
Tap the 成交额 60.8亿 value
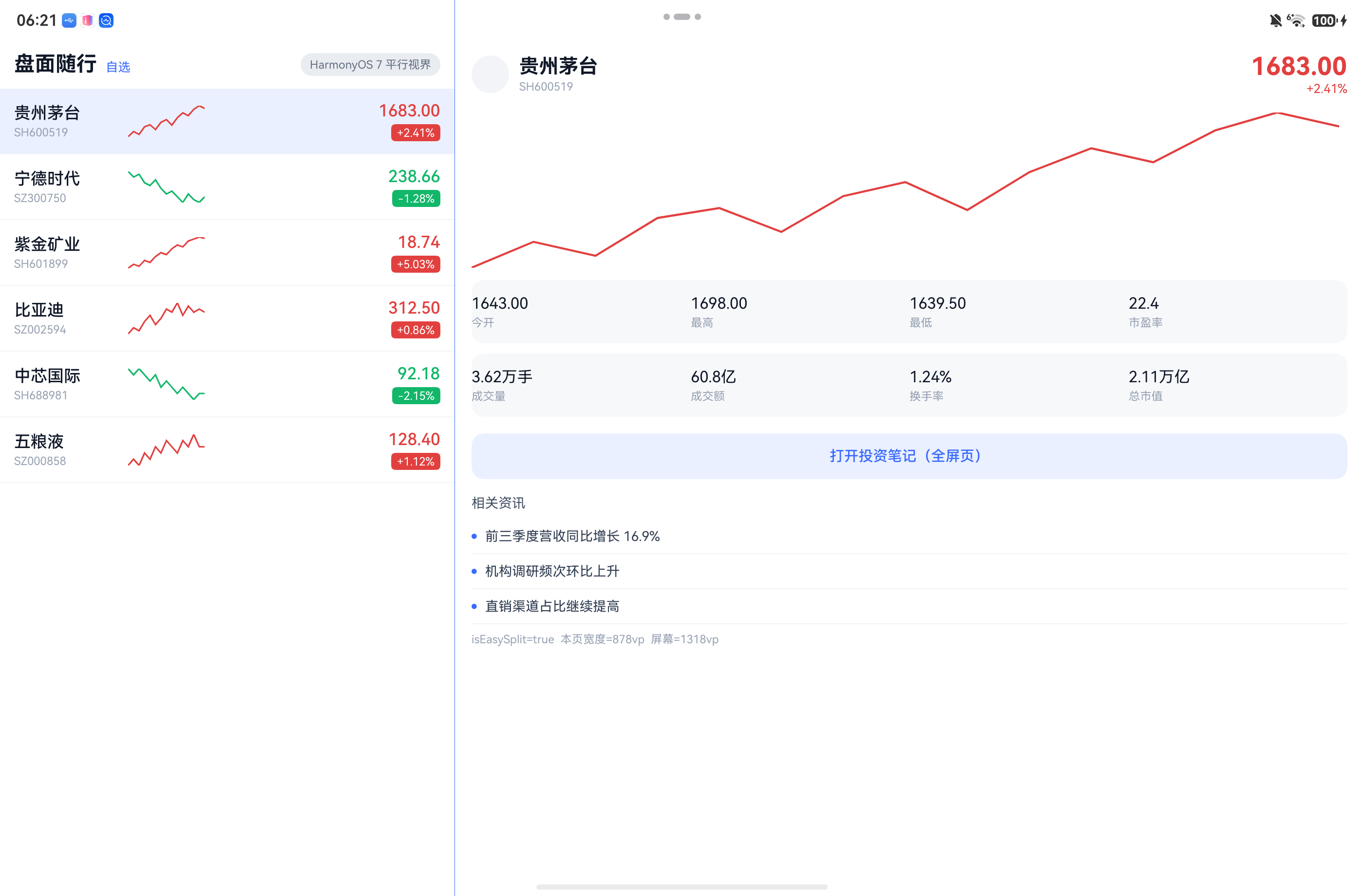pyautogui.click(x=713, y=376)
